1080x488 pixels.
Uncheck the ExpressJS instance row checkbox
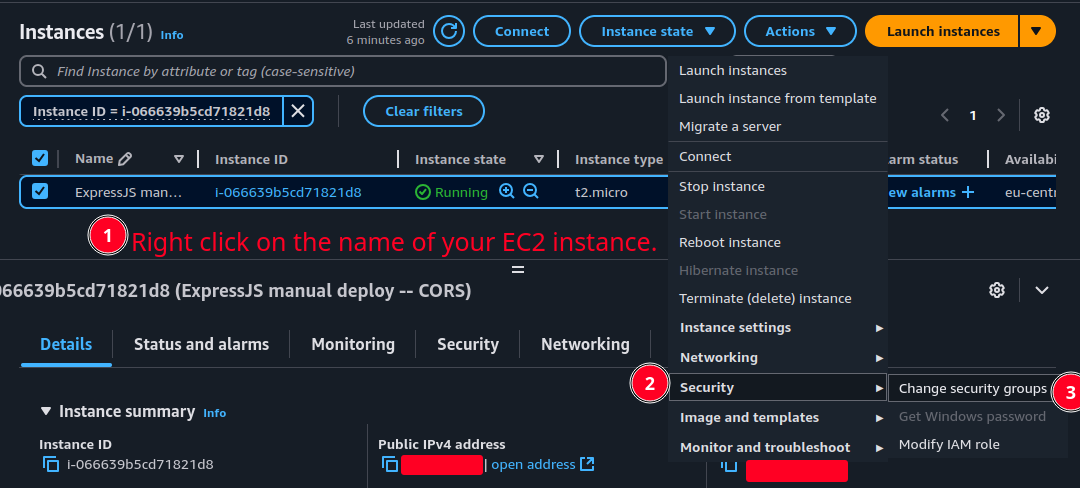click(x=40, y=191)
